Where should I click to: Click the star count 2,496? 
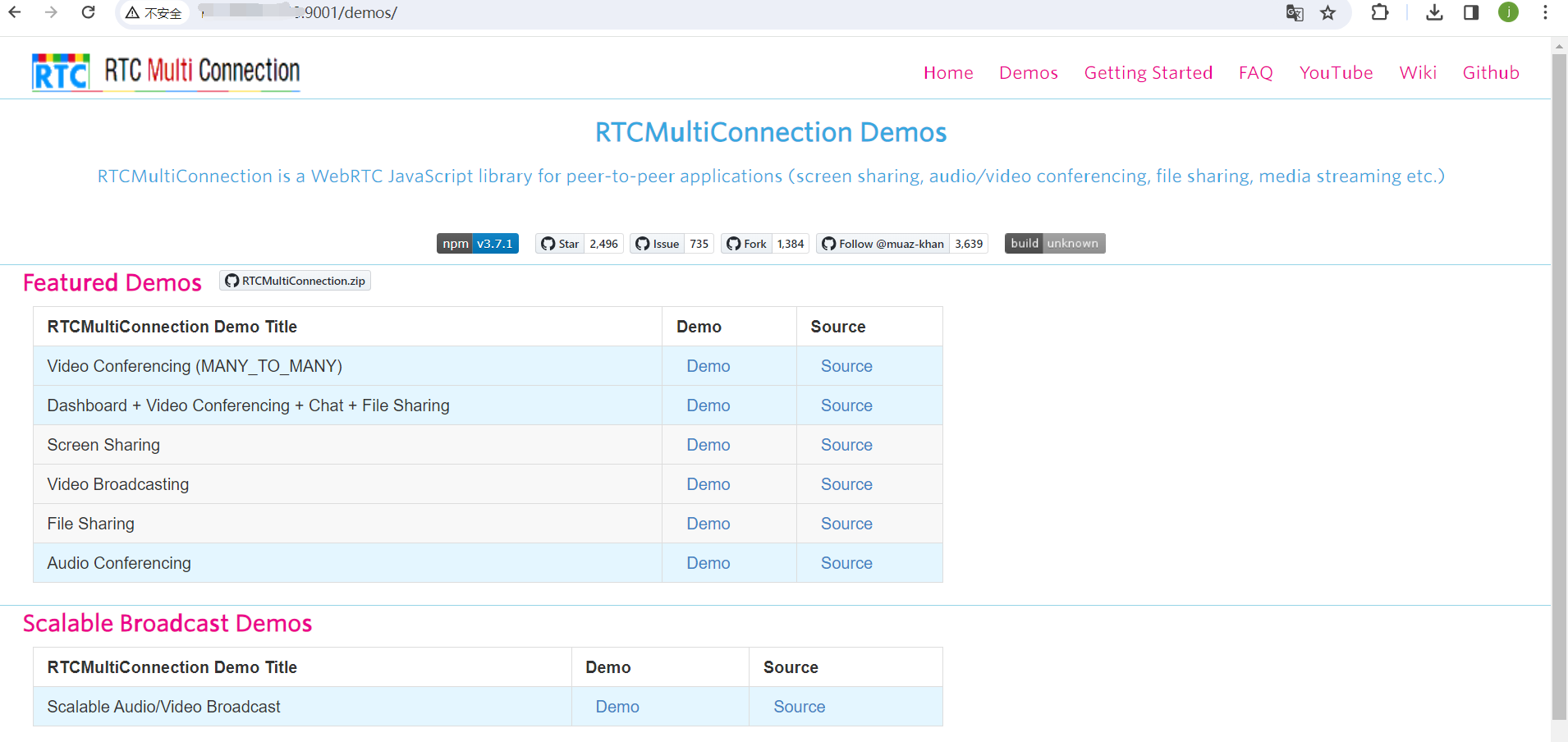pyautogui.click(x=603, y=244)
